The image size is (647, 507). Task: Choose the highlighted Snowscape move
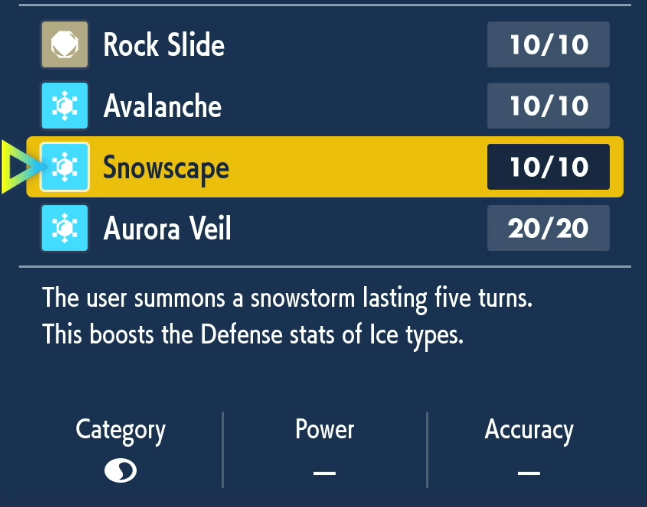[166, 167]
